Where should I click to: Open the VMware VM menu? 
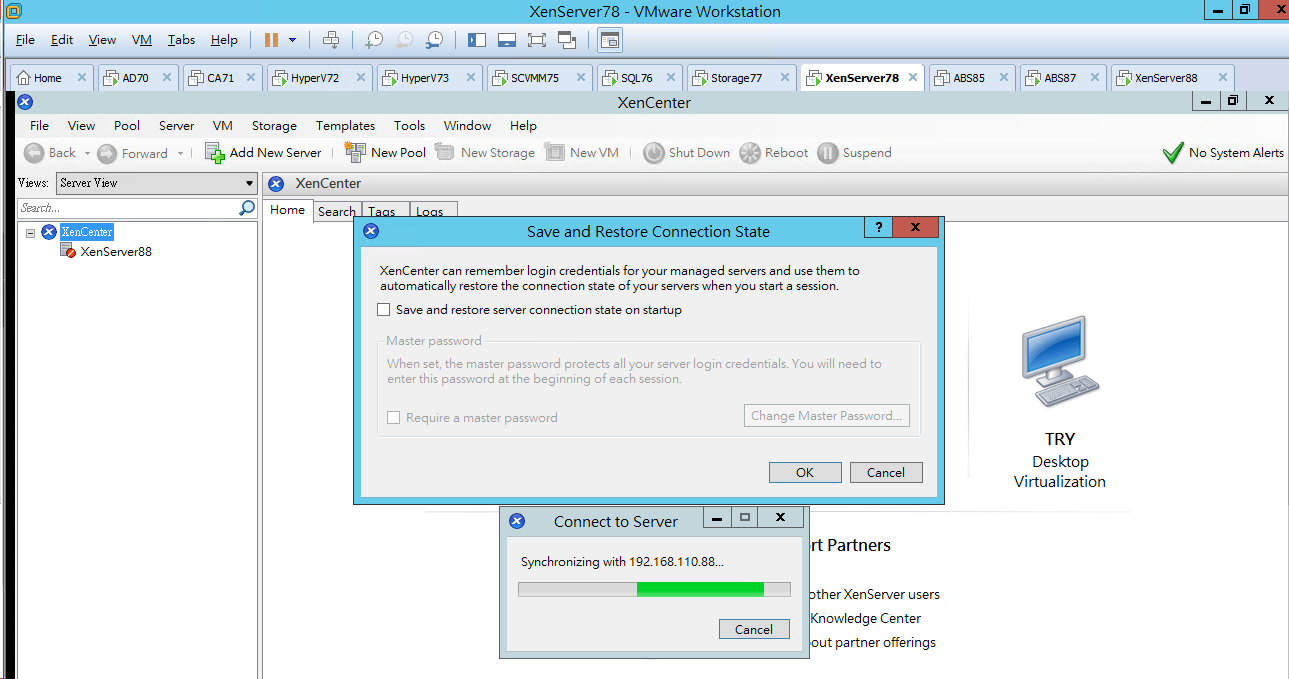pyautogui.click(x=142, y=40)
